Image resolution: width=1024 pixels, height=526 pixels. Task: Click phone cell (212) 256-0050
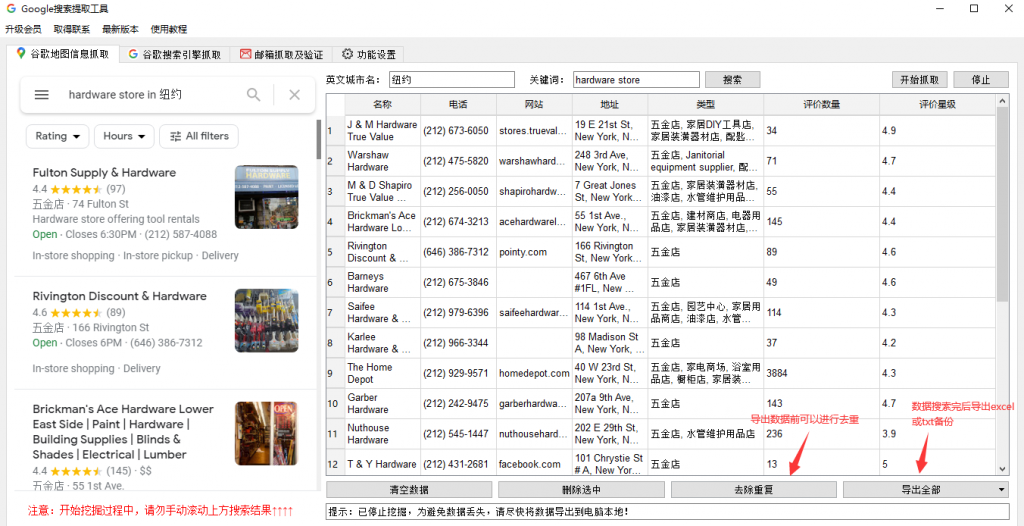click(x=458, y=191)
